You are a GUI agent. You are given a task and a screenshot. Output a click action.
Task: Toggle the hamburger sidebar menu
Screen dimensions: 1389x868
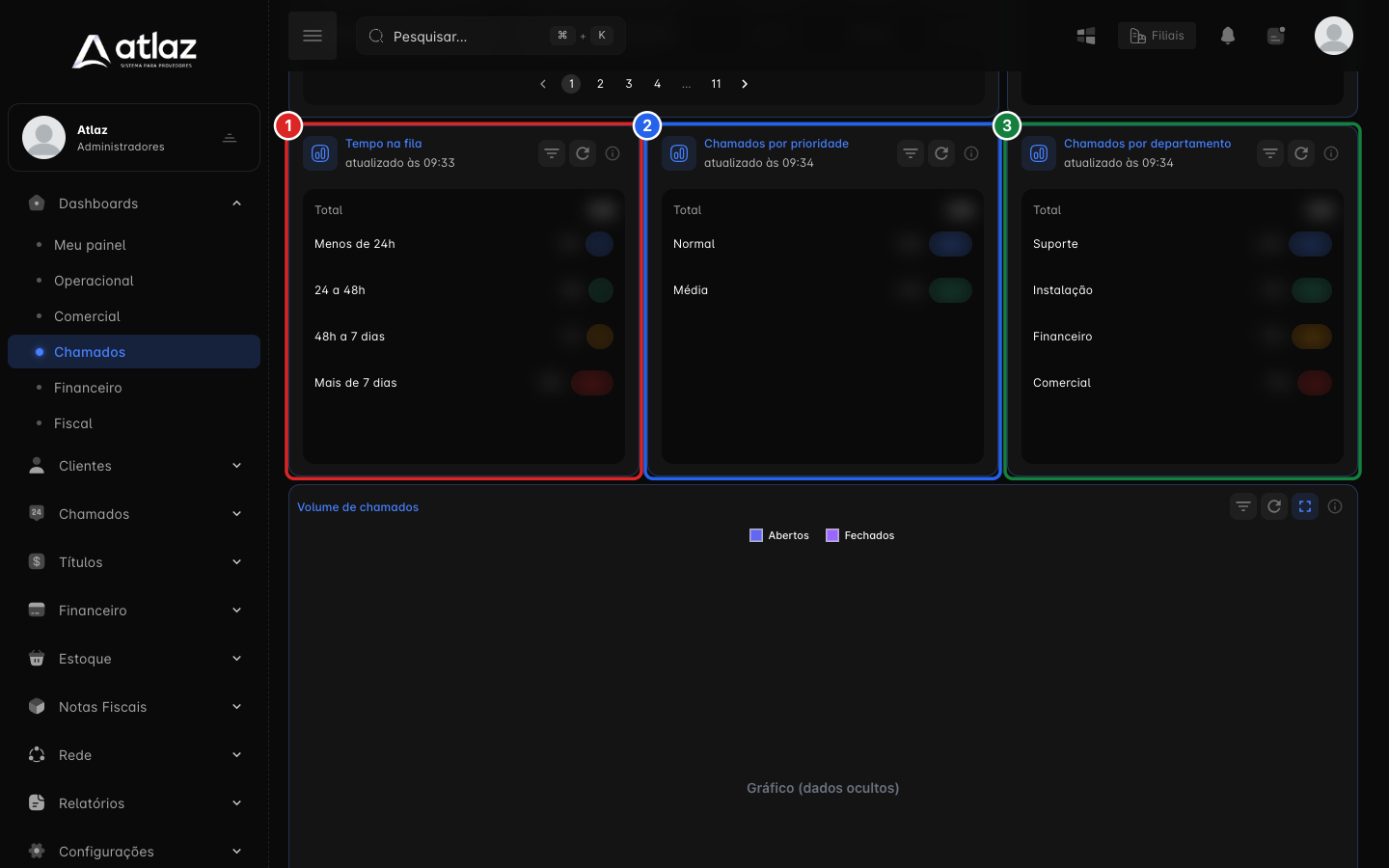[313, 36]
